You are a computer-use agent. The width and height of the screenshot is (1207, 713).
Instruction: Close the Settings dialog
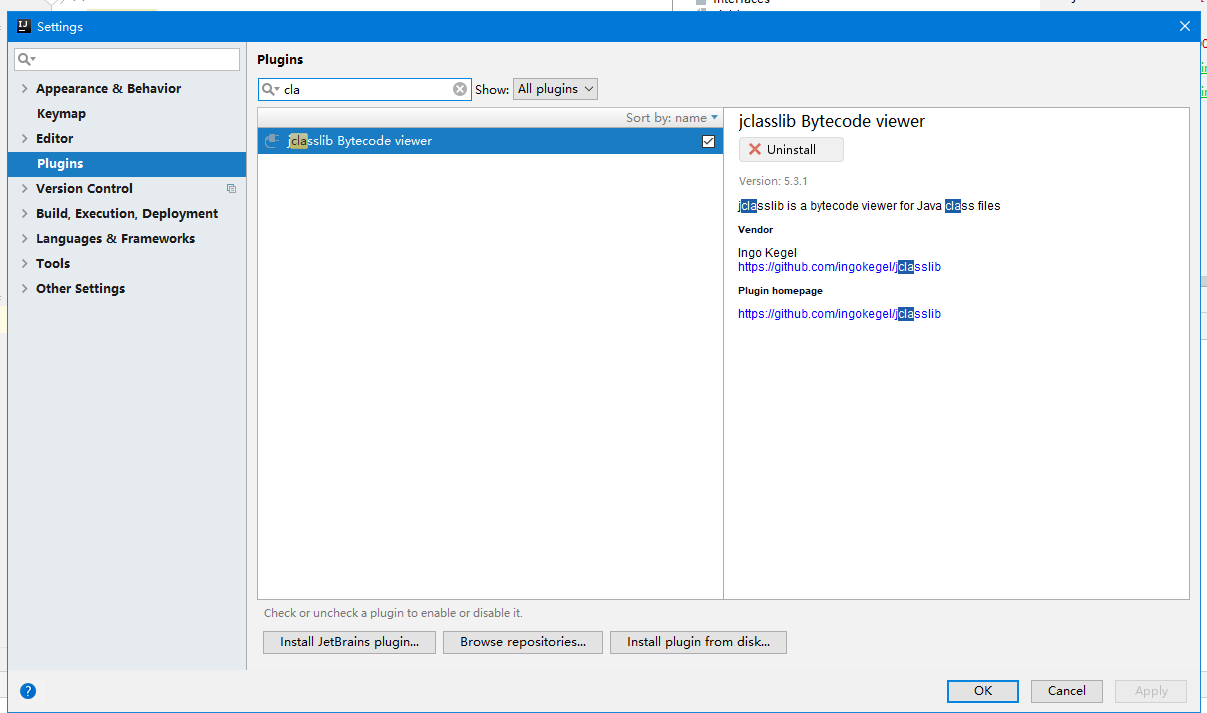coord(1185,27)
